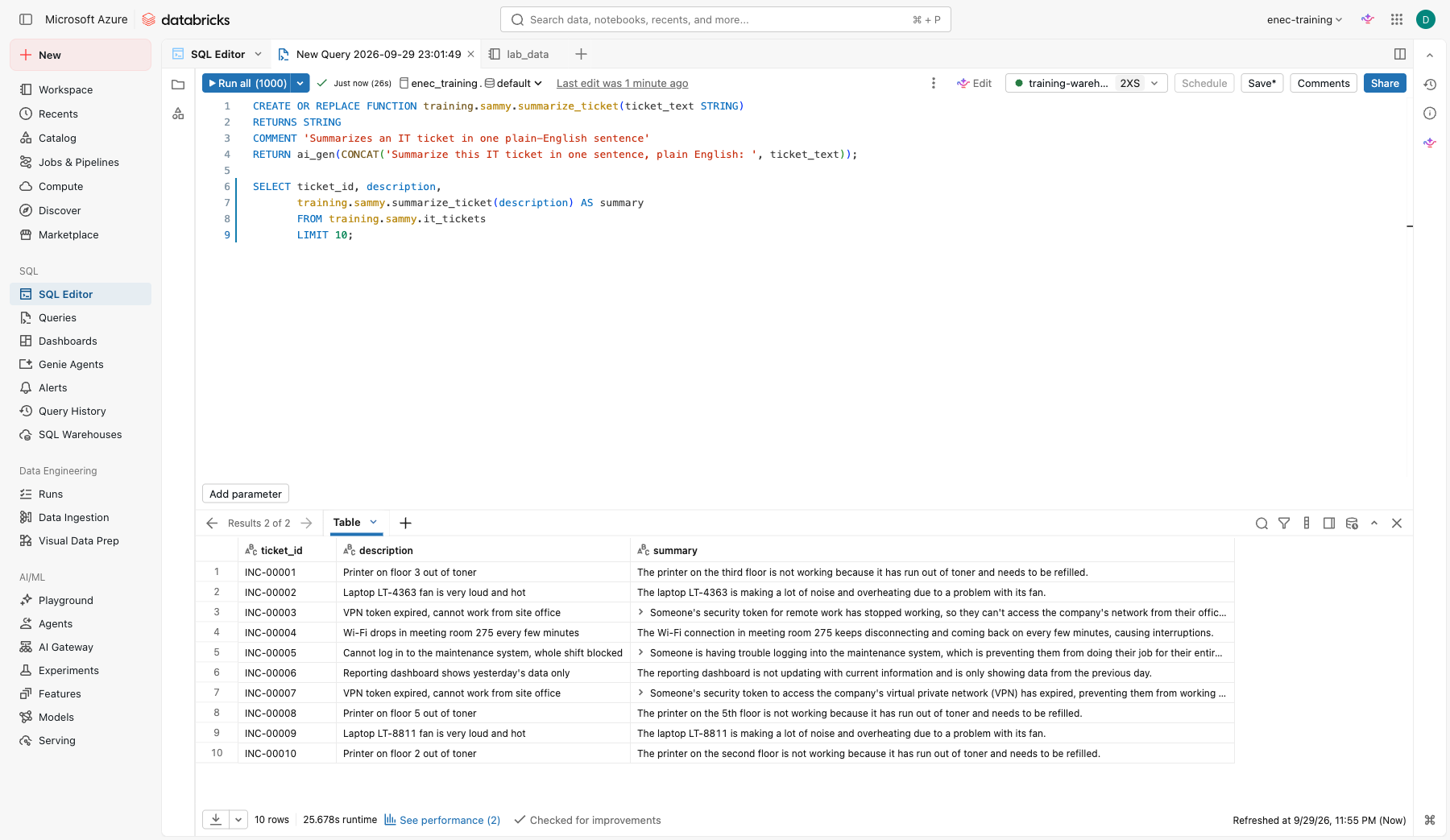
Task: Open the user avatar account menu
Action: (x=1426, y=19)
